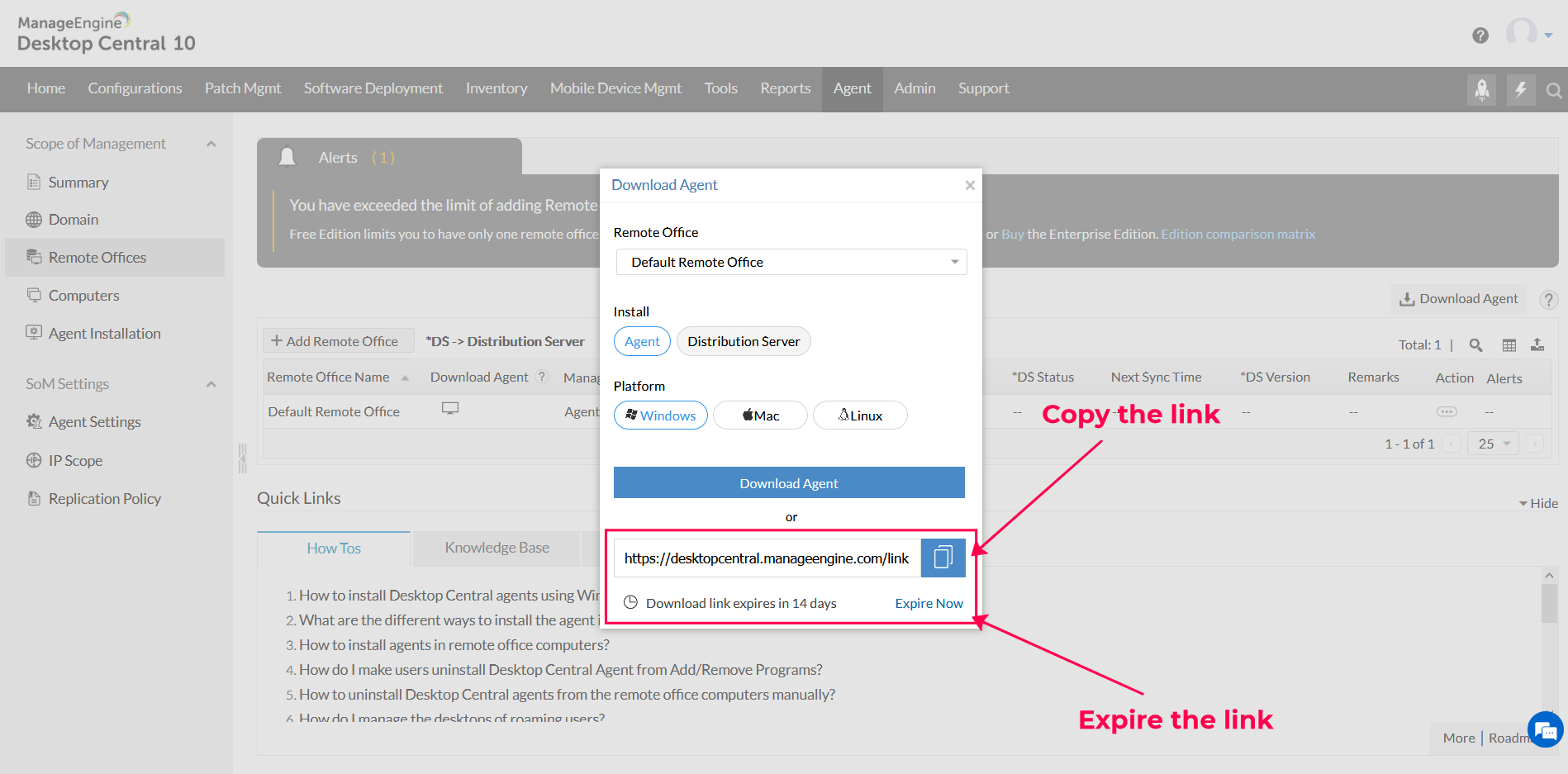Open the Inventory menu

click(x=497, y=88)
